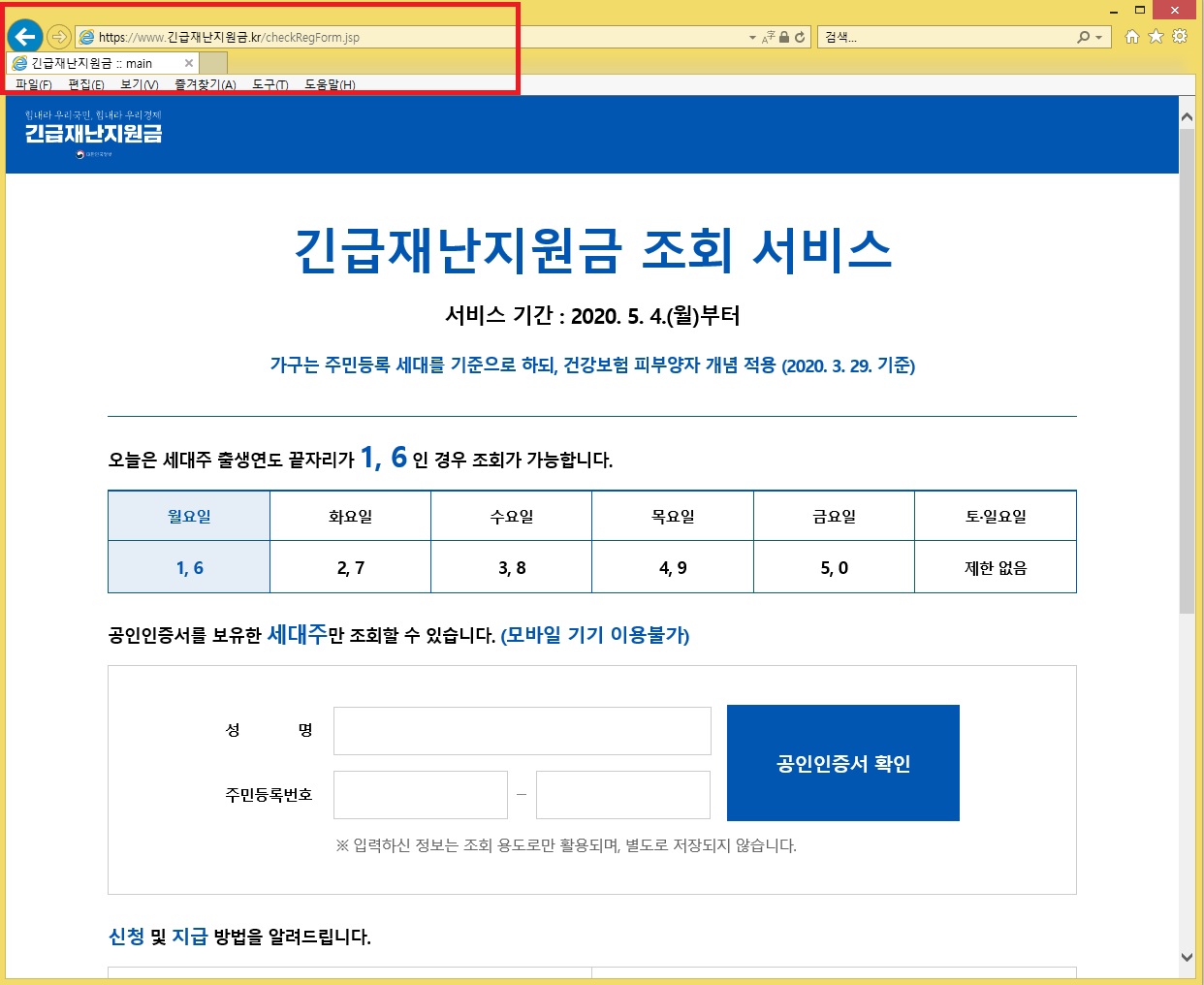Open Favorites using the star icon
The image size is (1204, 985).
[1156, 37]
